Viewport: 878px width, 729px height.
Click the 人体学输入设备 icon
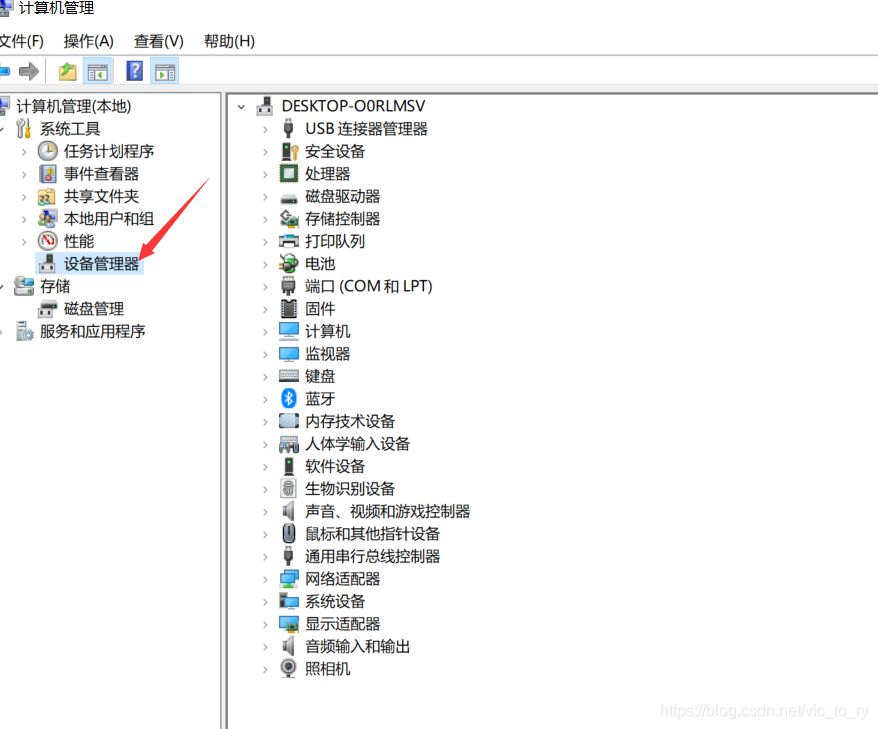289,444
